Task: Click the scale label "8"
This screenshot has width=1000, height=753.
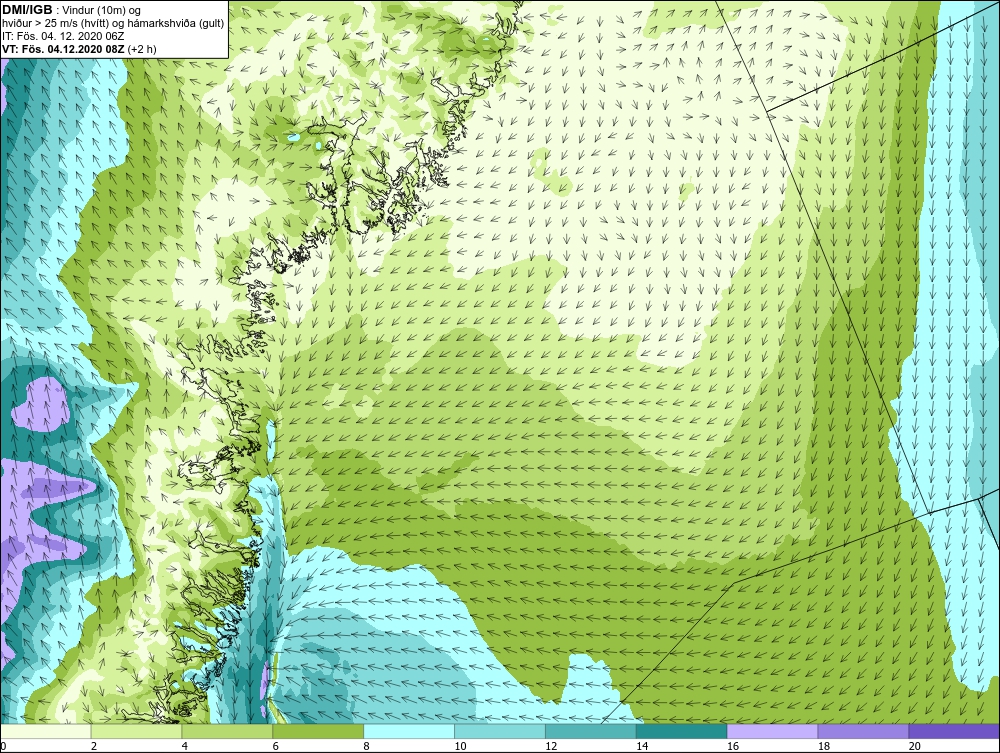Action: click(x=366, y=746)
